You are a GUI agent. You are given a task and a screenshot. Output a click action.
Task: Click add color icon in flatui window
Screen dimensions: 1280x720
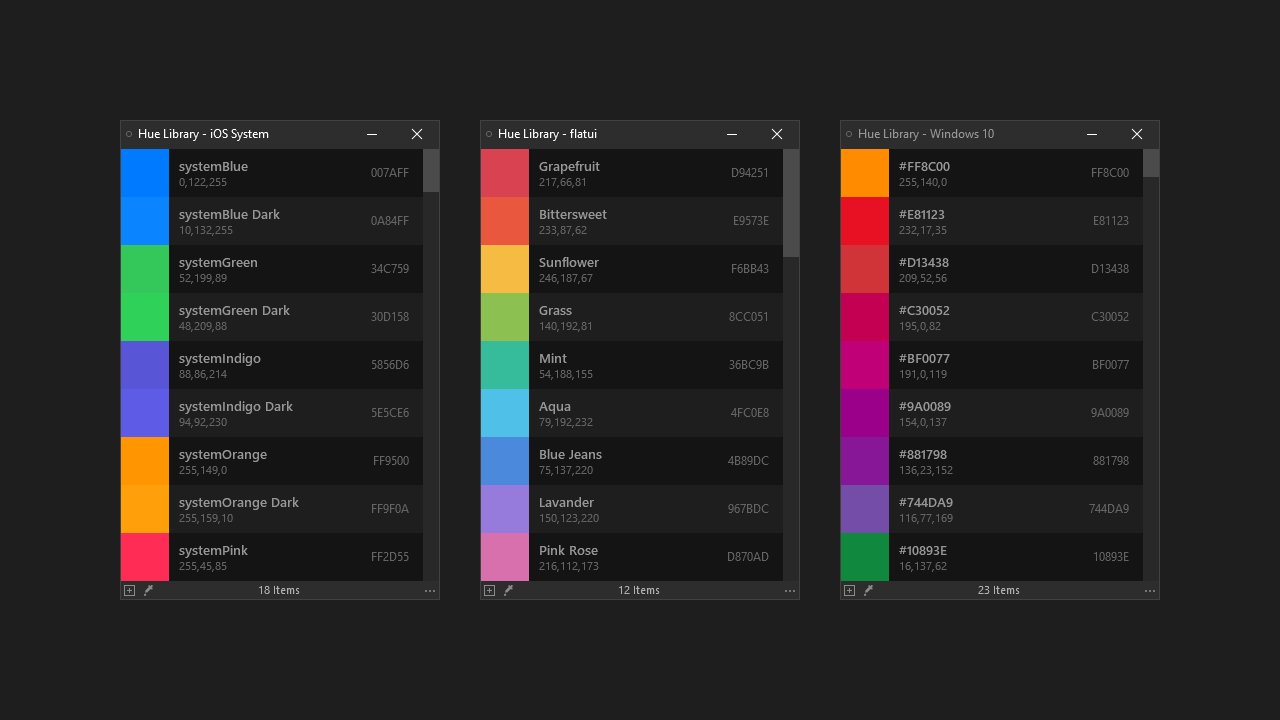pyautogui.click(x=489, y=591)
